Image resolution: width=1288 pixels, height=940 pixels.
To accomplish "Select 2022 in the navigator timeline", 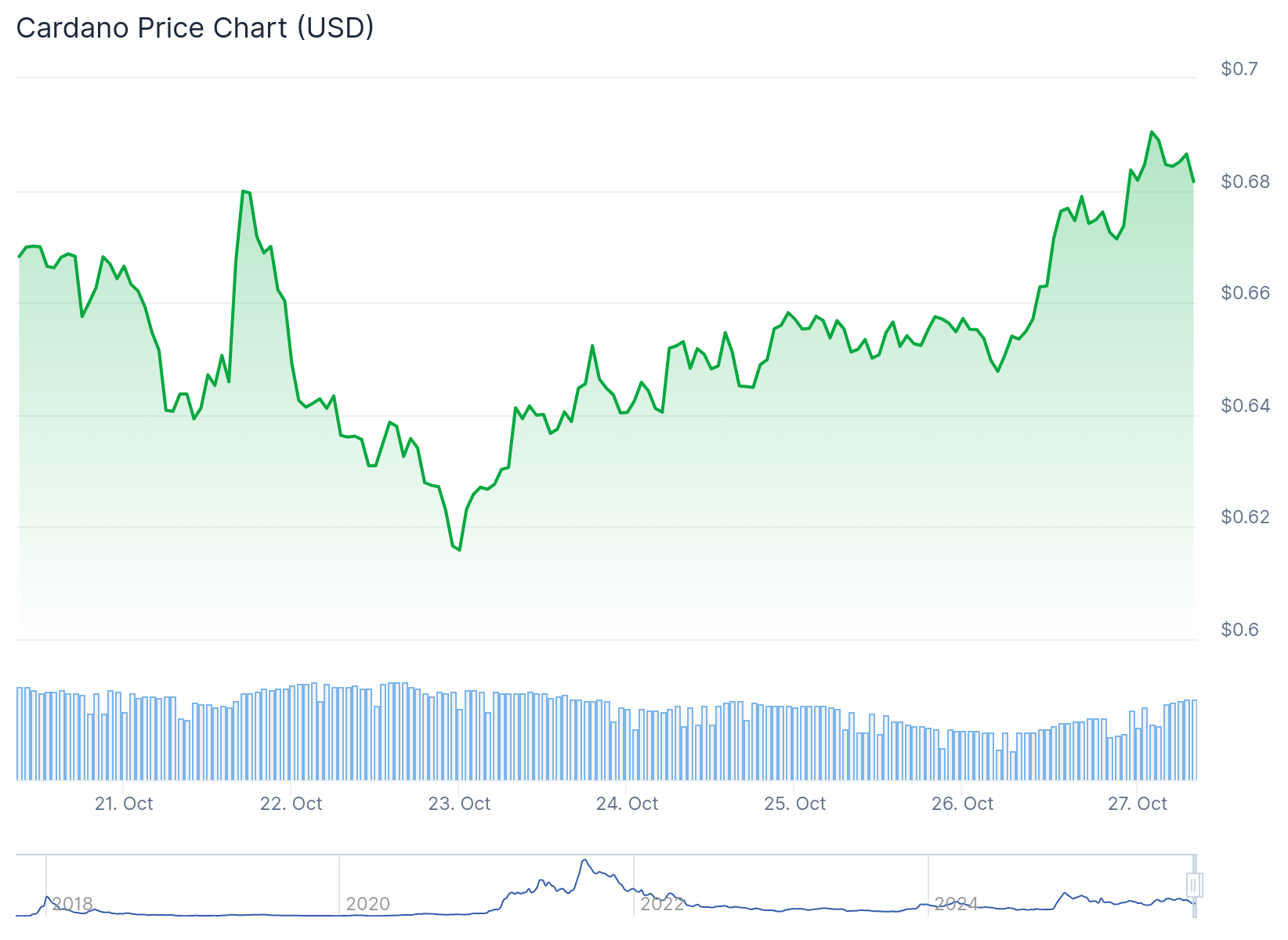I will click(x=662, y=904).
